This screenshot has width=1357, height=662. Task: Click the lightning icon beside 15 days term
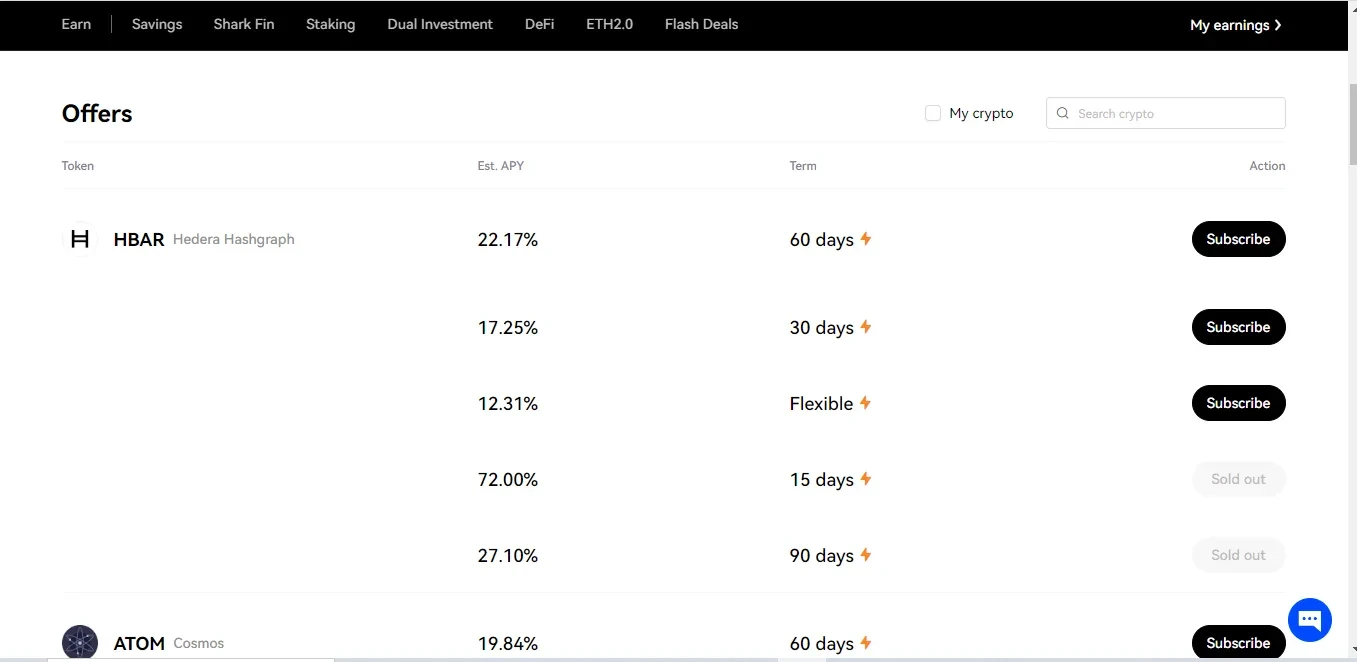click(866, 479)
